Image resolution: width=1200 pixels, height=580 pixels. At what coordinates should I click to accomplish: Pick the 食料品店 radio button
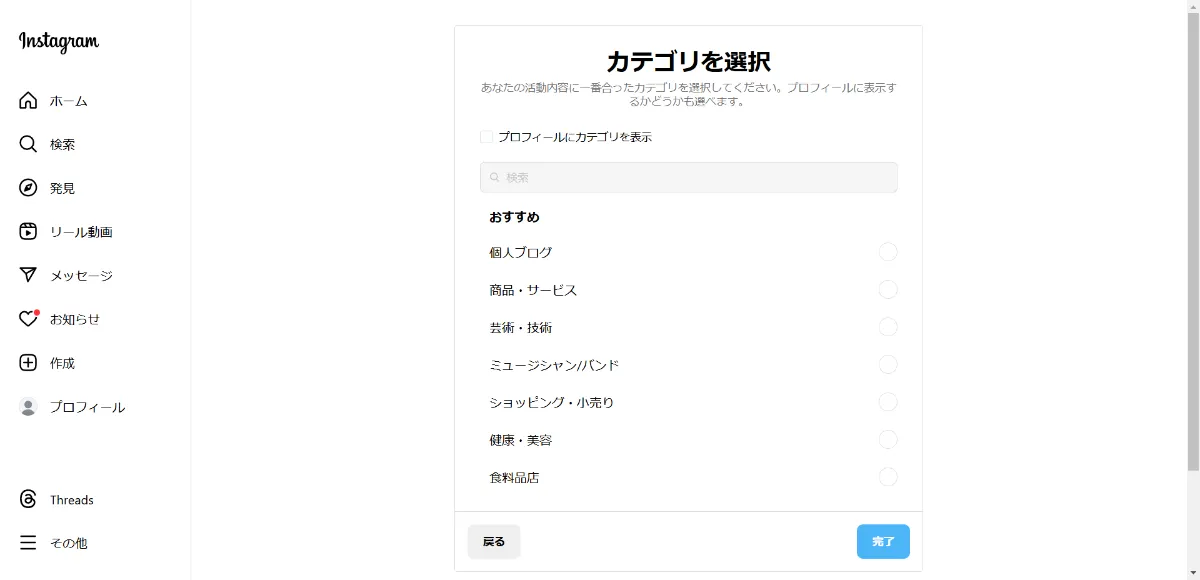[x=888, y=477]
